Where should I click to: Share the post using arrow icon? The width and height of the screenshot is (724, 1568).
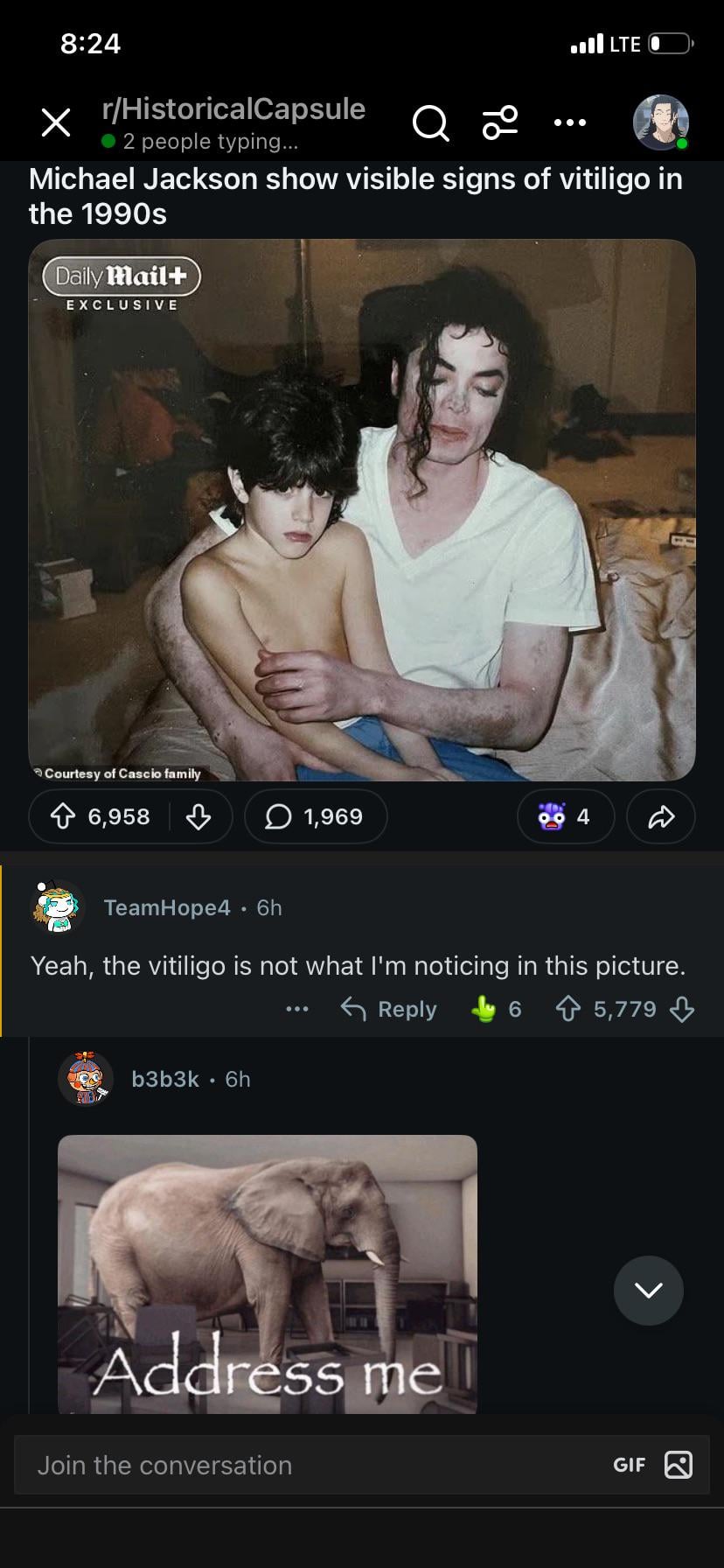point(661,816)
